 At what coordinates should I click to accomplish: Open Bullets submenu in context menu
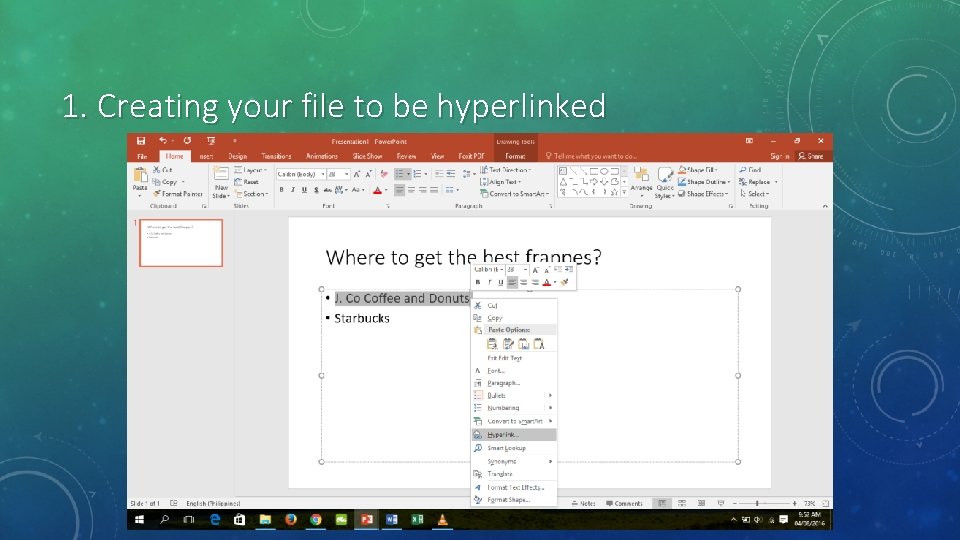[514, 396]
